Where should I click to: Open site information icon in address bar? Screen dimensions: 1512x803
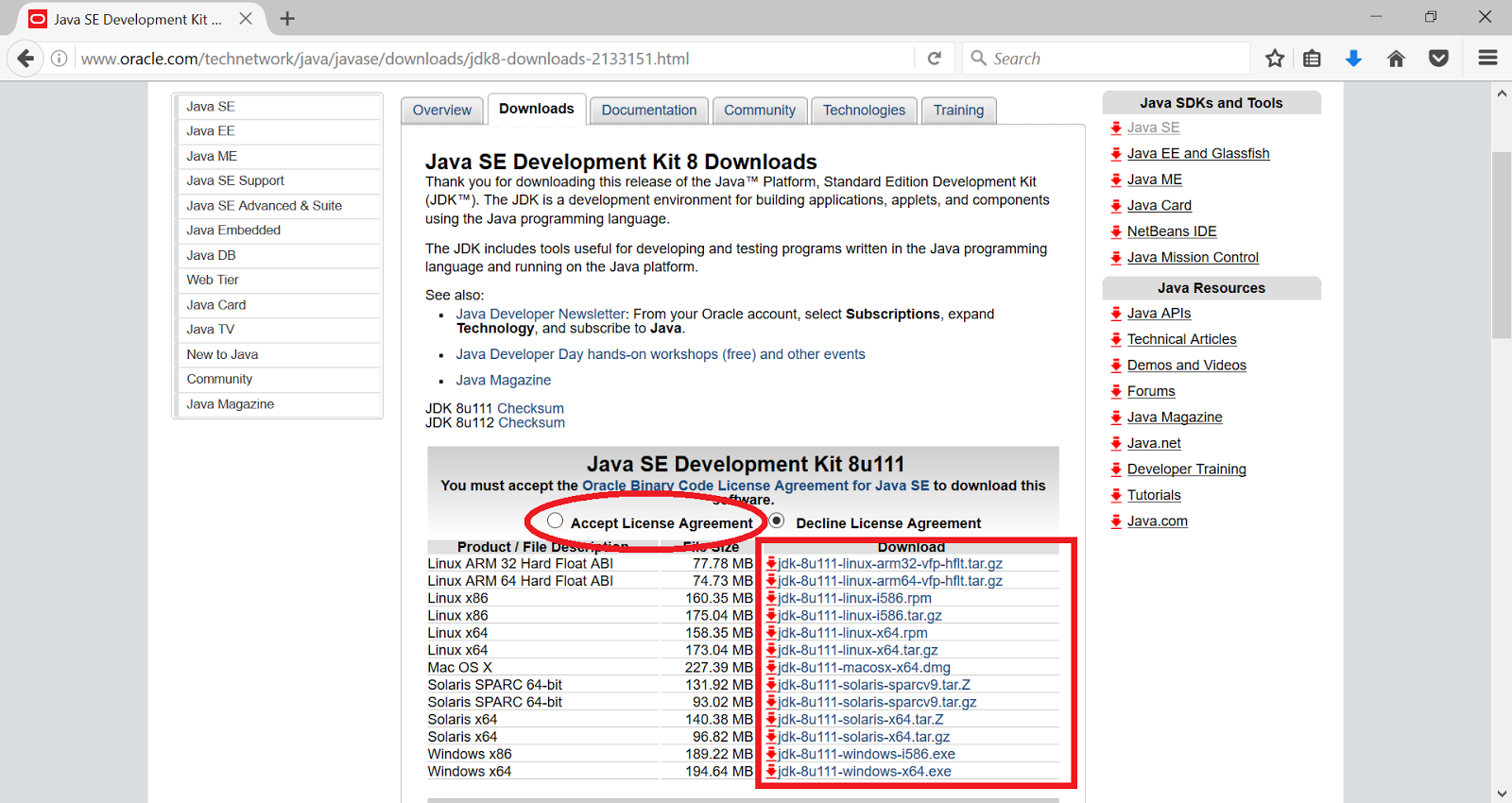[x=60, y=59]
